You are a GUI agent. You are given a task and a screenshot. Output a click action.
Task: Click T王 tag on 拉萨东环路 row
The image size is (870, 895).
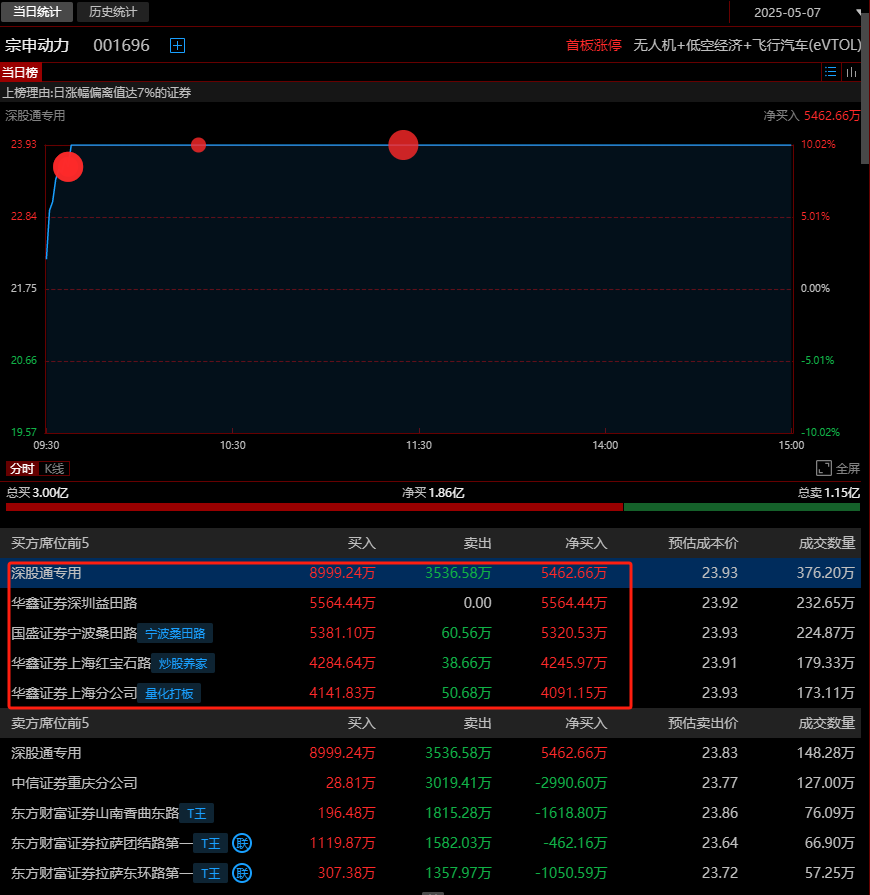pyautogui.click(x=211, y=874)
